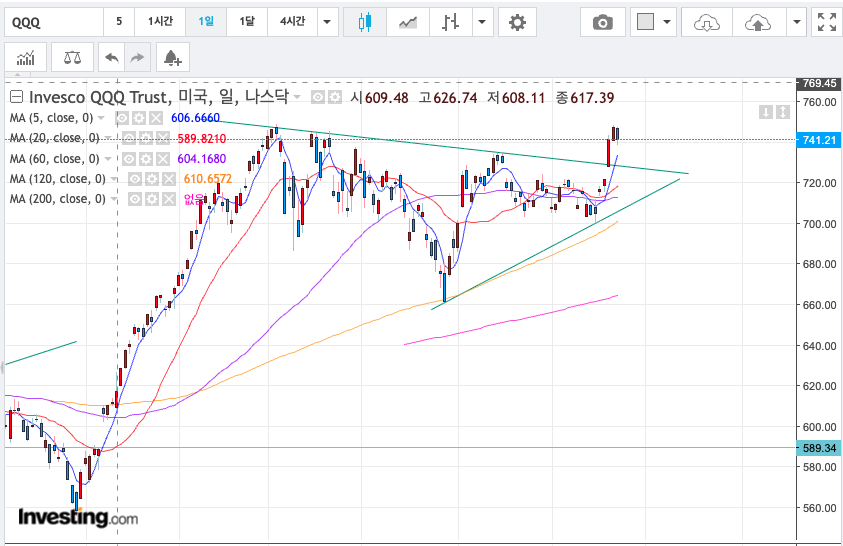Select the candlestick chart style
The height and width of the screenshot is (546, 843).
coord(365,22)
